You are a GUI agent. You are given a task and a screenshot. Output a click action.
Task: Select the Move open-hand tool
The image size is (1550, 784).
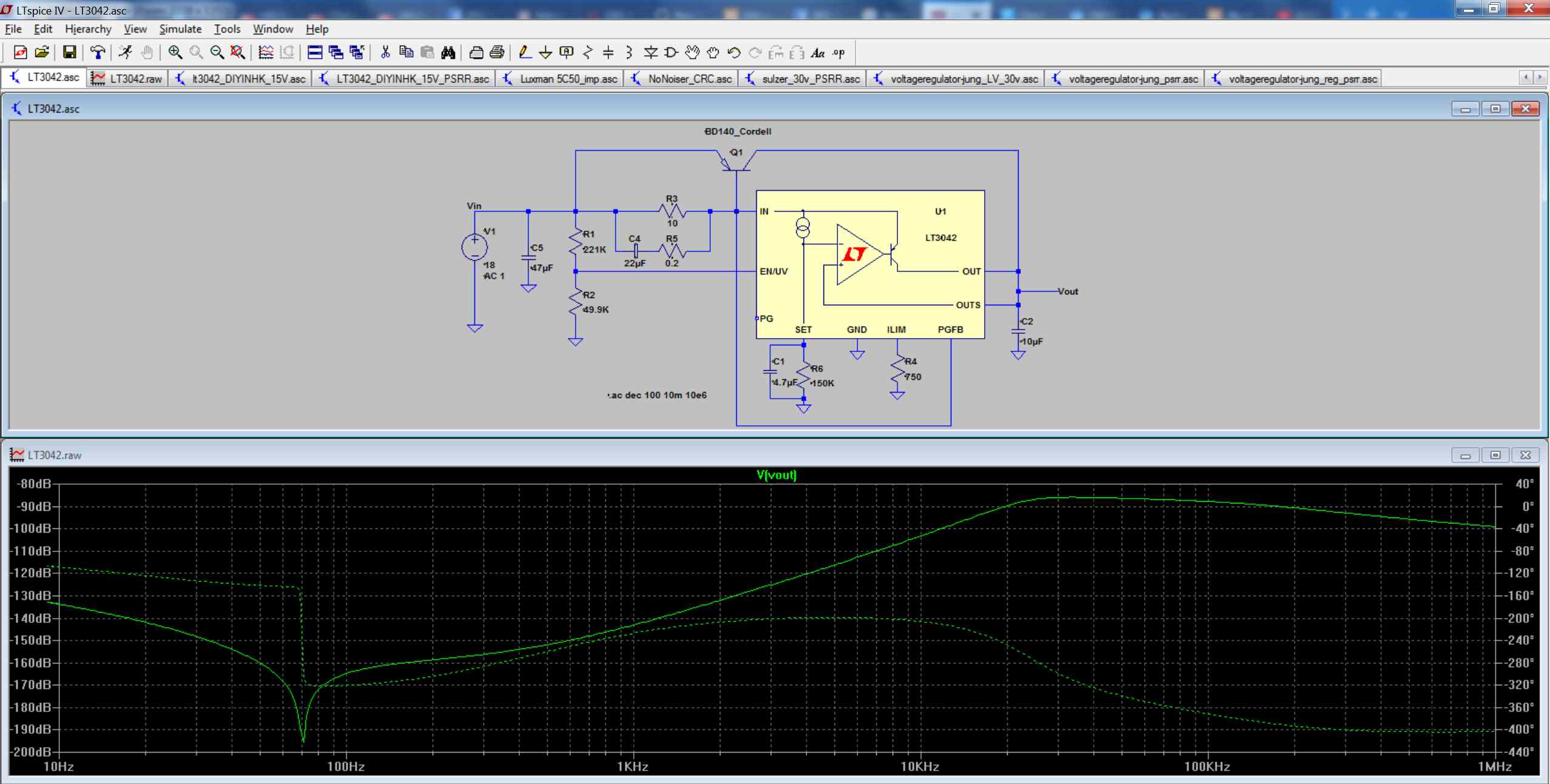point(693,53)
